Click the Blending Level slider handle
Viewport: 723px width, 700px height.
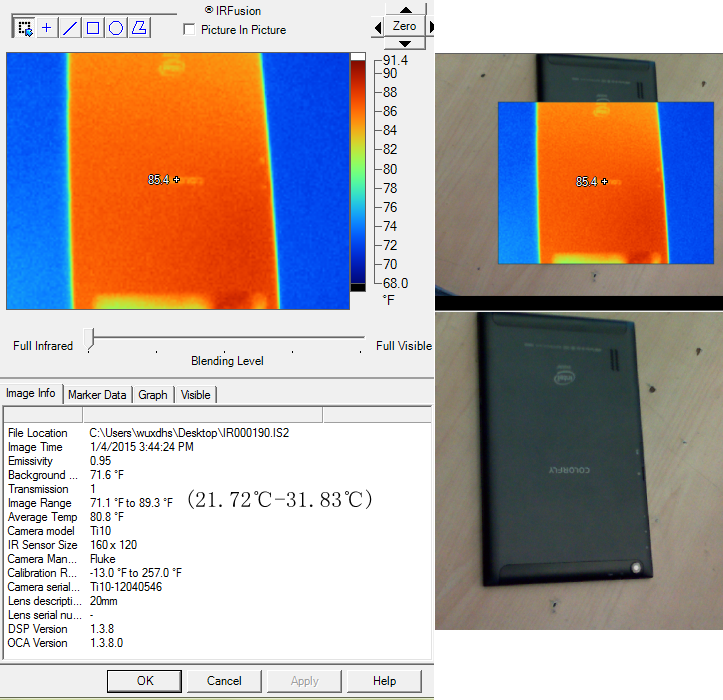(89, 340)
